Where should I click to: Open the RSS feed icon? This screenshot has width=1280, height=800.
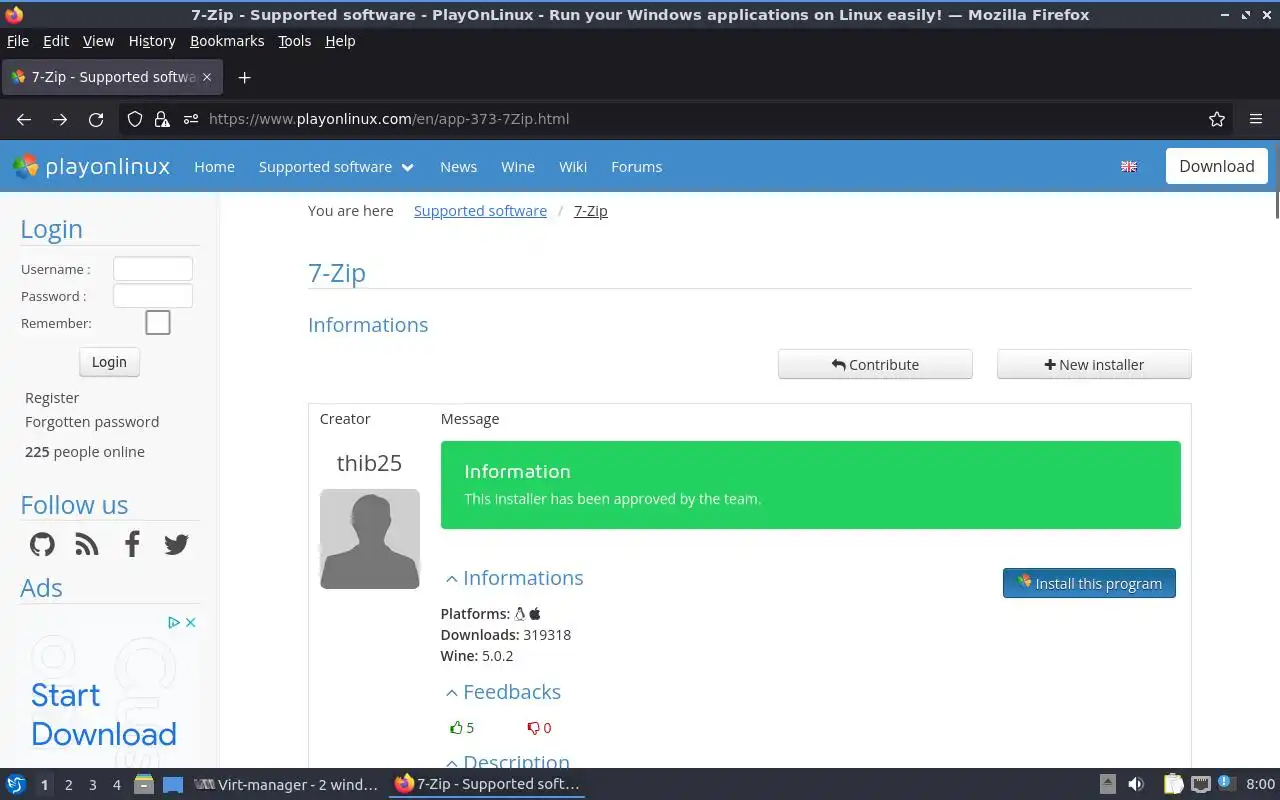(x=87, y=544)
